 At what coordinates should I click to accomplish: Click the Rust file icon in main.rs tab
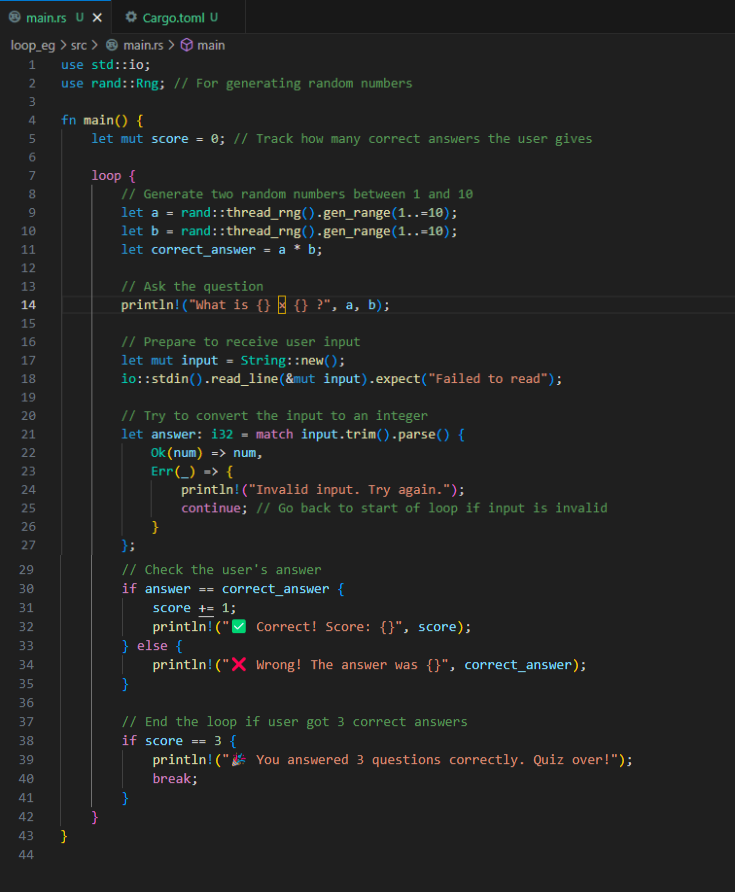click(15, 17)
